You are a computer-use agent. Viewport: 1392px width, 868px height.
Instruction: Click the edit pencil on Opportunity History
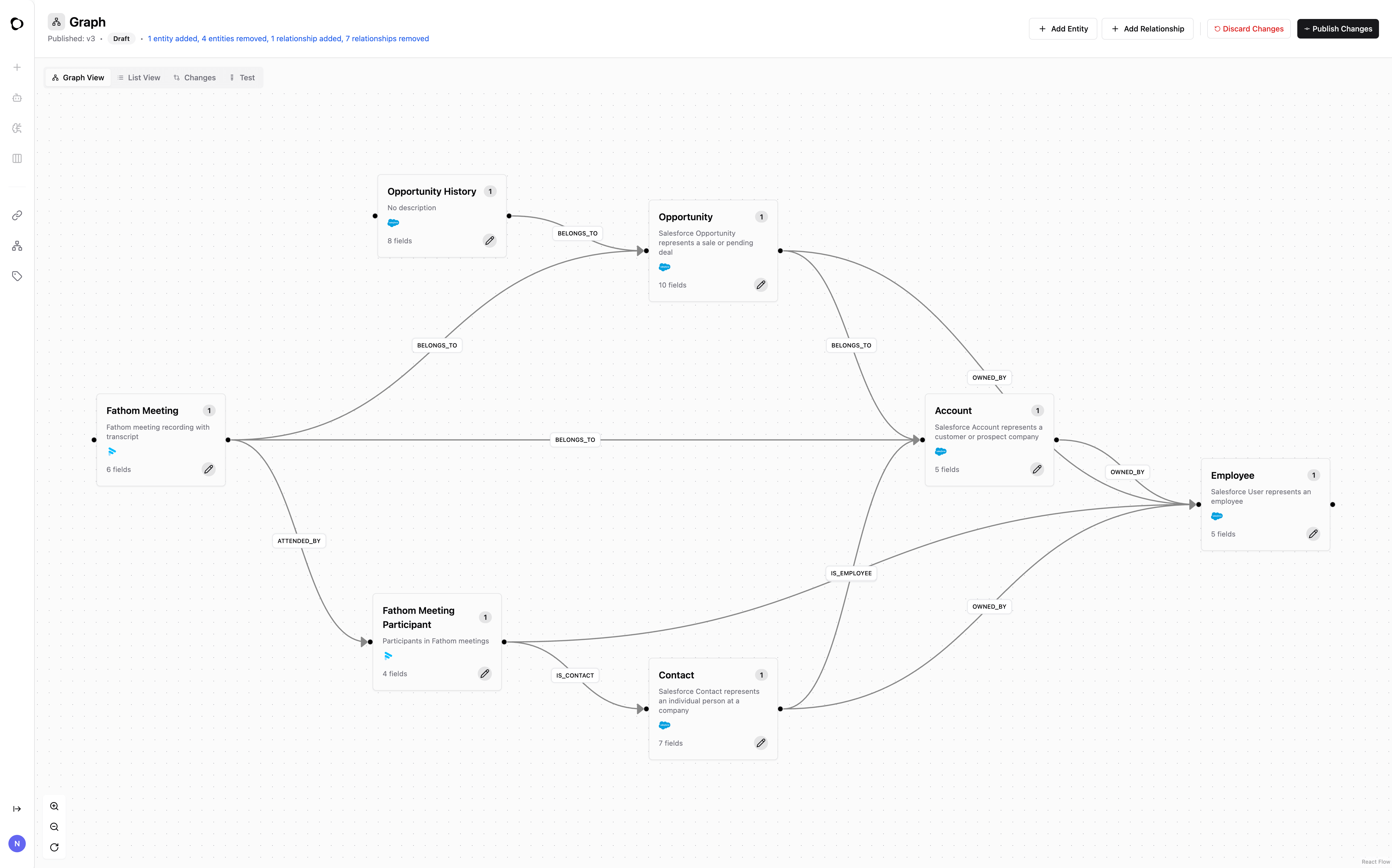point(489,241)
